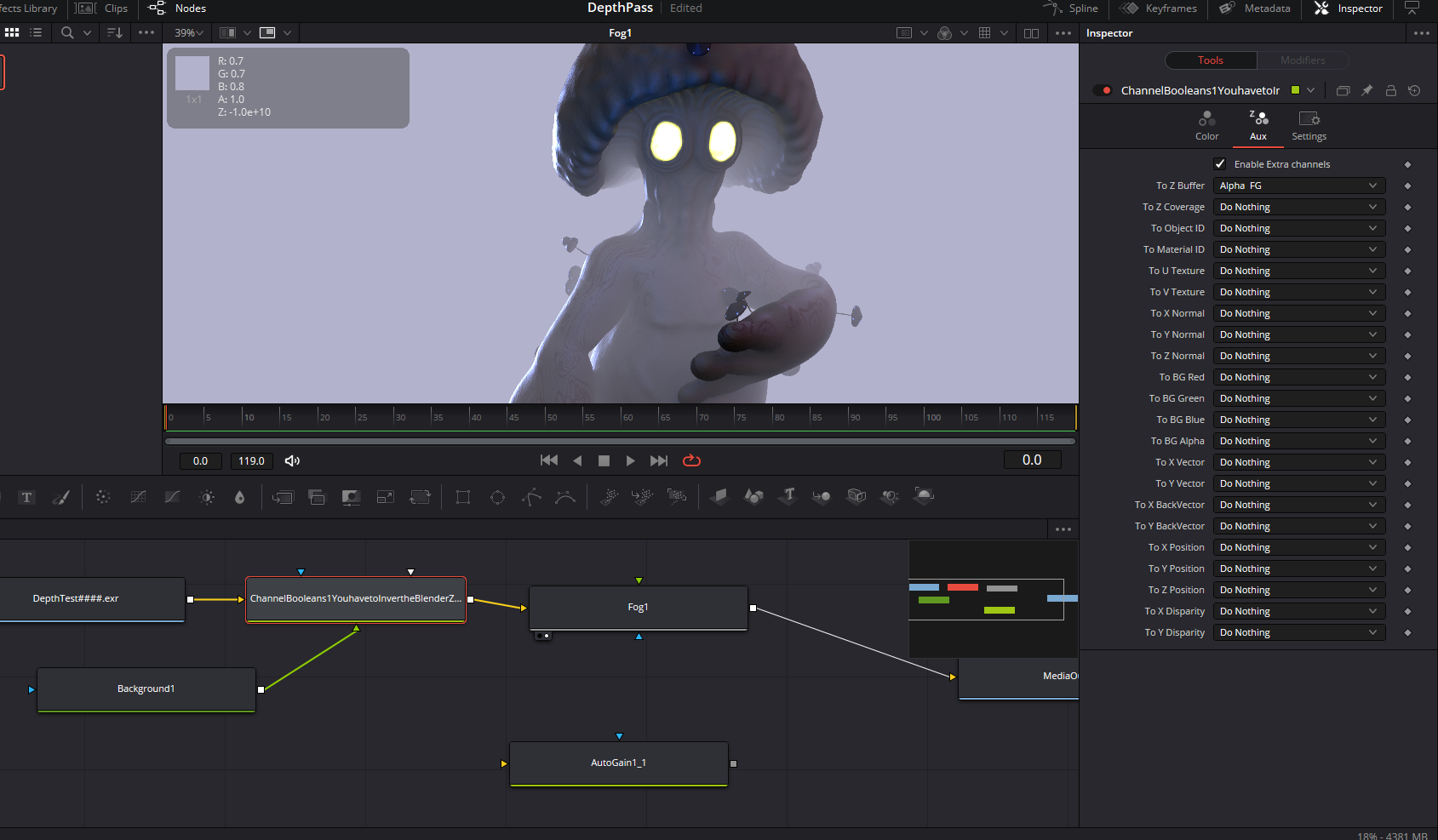Add a Brightness Contrast node from toolbar
The image size is (1438, 840).
pyautogui.click(x=207, y=497)
